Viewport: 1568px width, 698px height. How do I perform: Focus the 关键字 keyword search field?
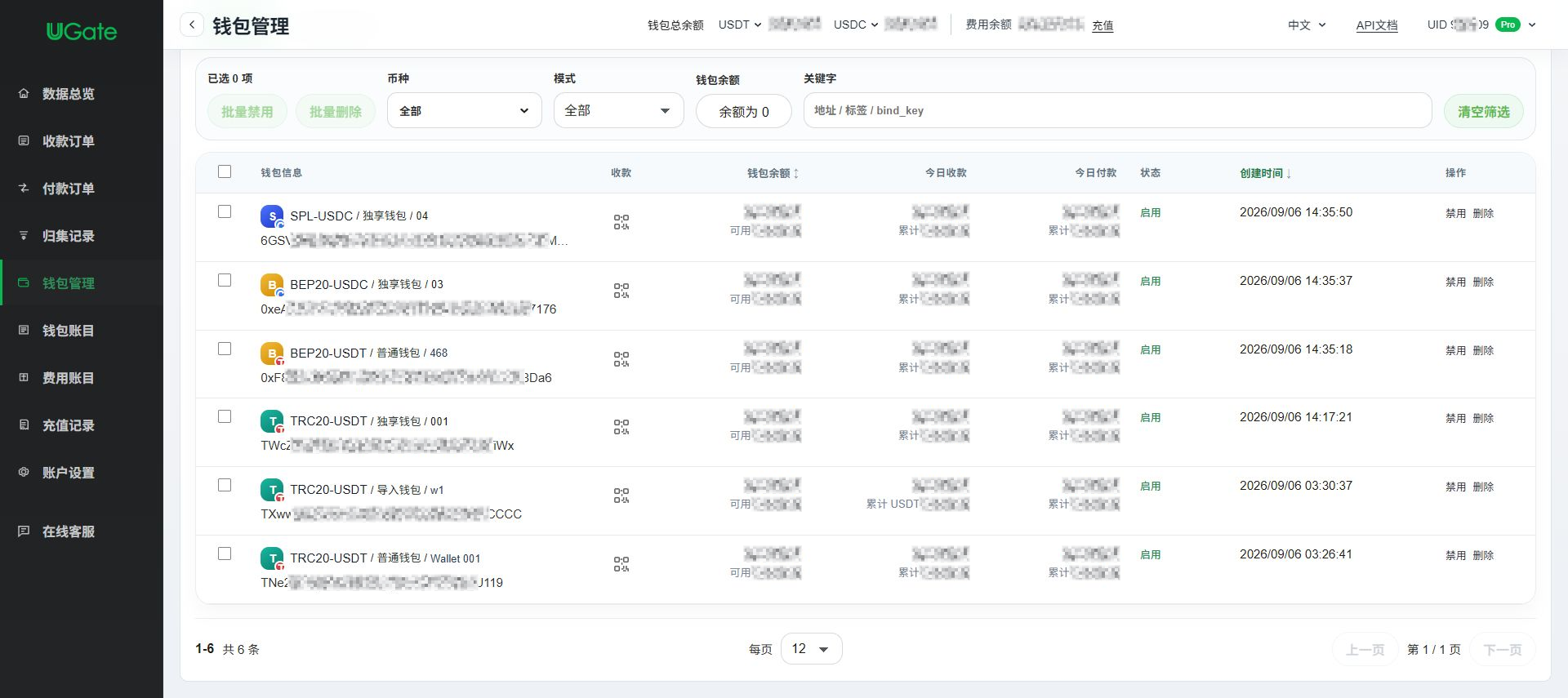click(1117, 110)
